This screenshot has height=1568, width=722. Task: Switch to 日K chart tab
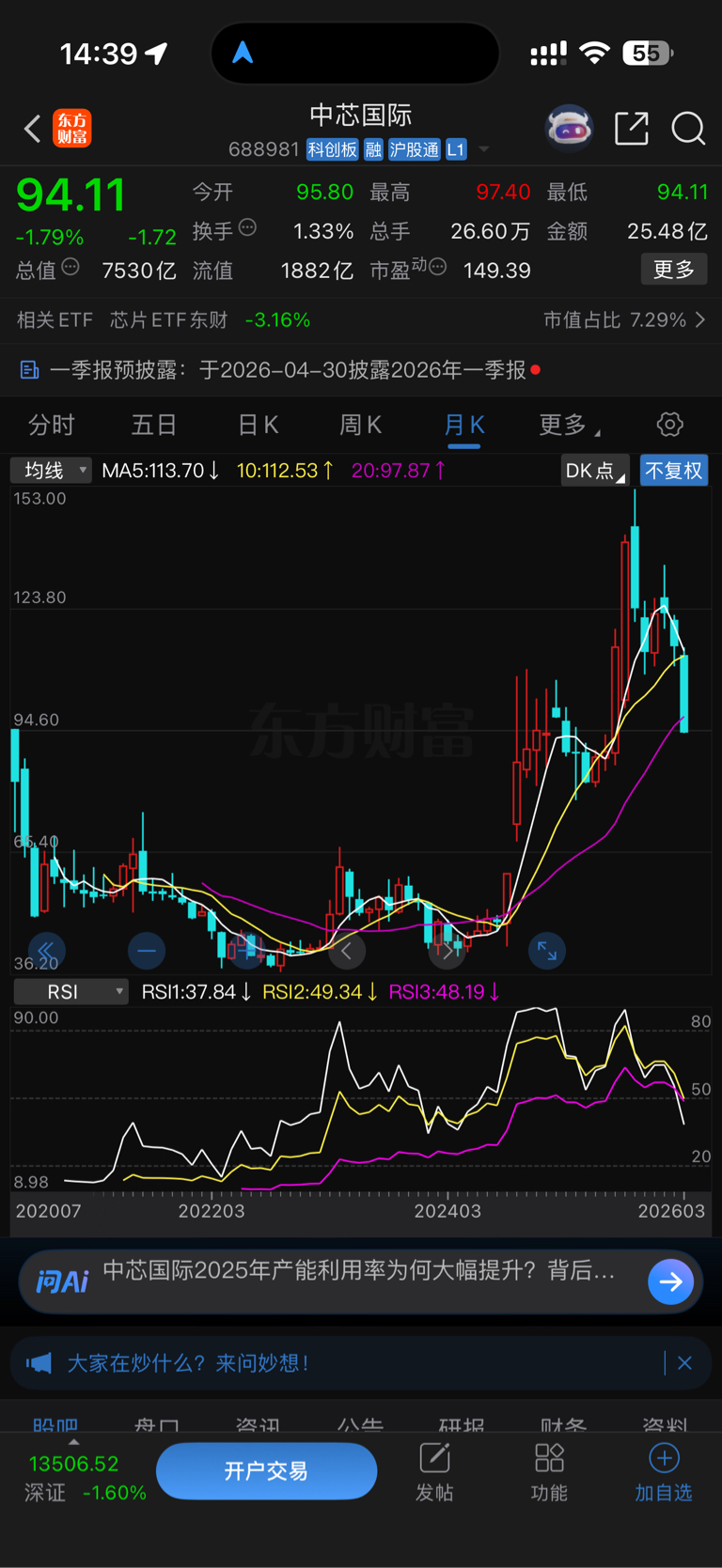pyautogui.click(x=258, y=425)
